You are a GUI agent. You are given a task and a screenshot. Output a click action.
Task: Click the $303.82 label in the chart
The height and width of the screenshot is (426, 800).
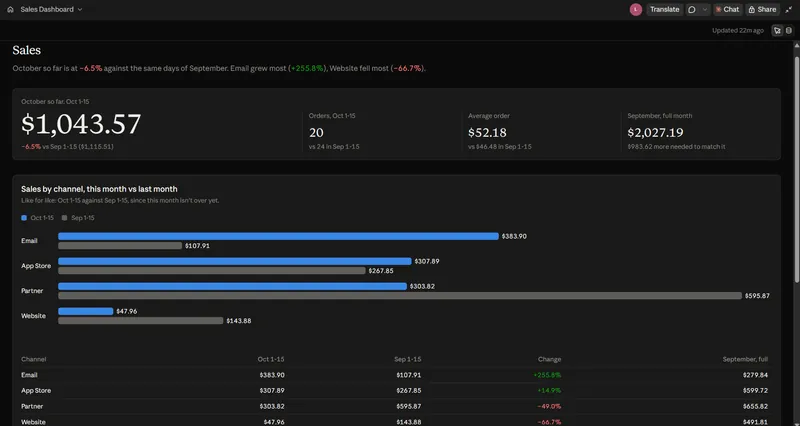422,286
